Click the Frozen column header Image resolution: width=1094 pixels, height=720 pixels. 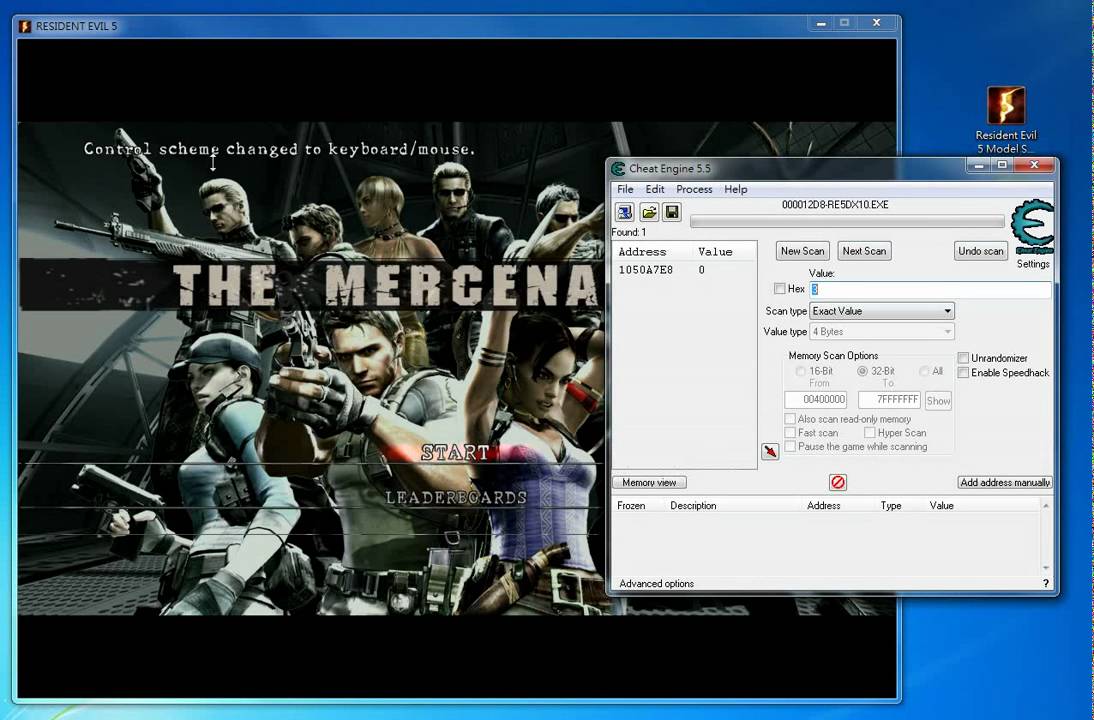pyautogui.click(x=631, y=505)
